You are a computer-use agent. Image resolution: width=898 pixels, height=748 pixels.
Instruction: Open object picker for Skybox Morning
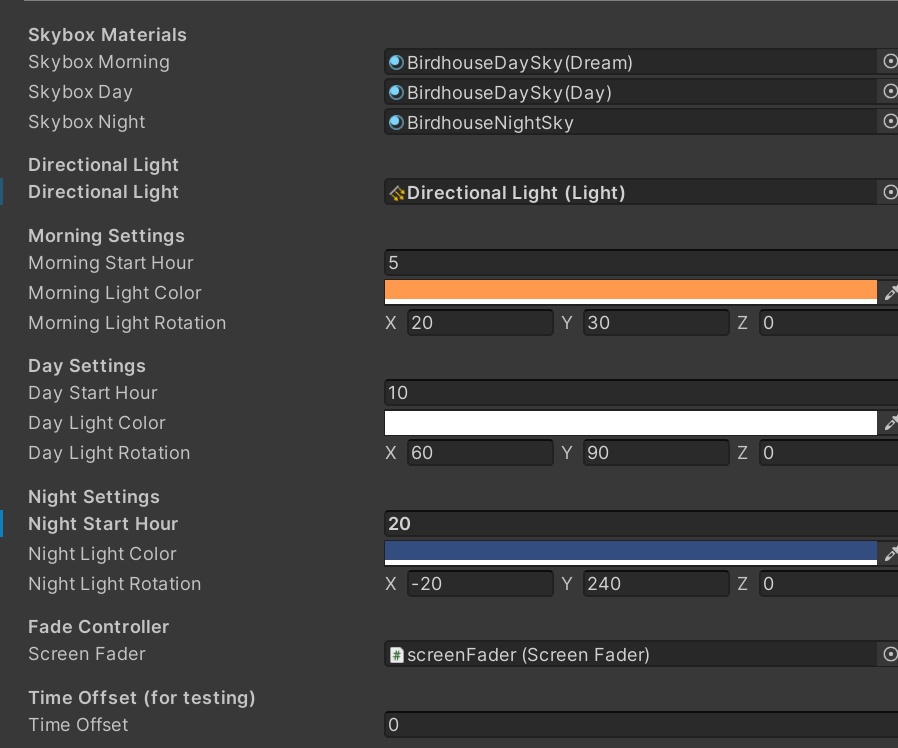[889, 62]
